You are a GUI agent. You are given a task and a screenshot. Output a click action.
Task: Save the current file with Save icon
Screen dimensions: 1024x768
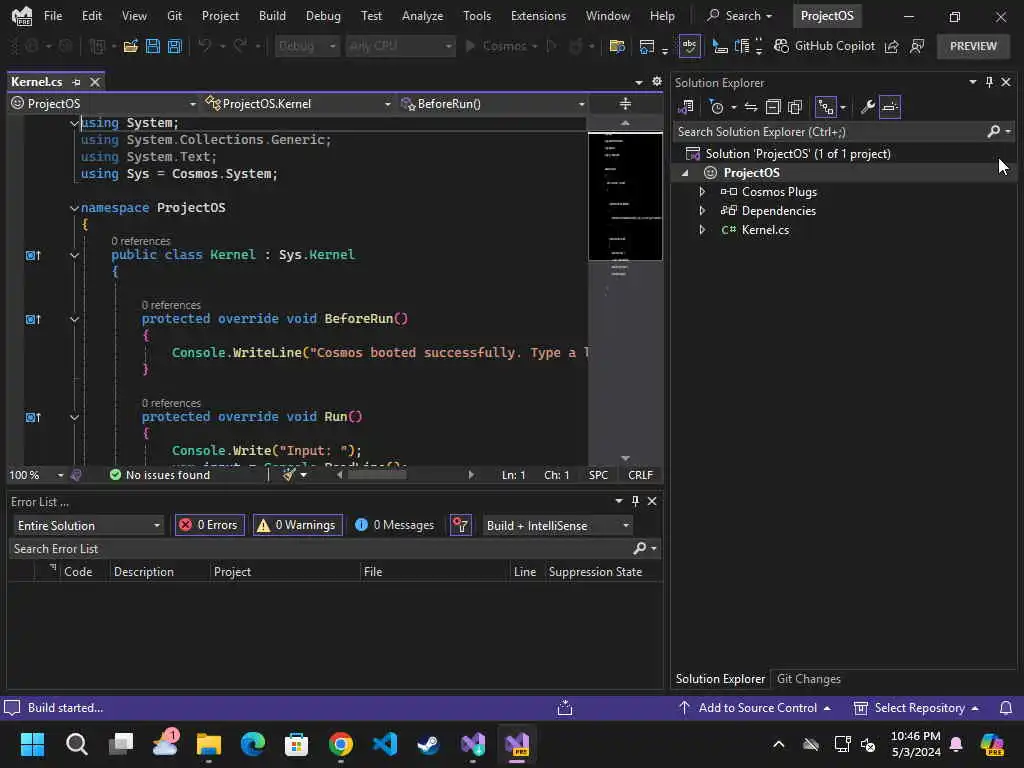click(x=153, y=46)
